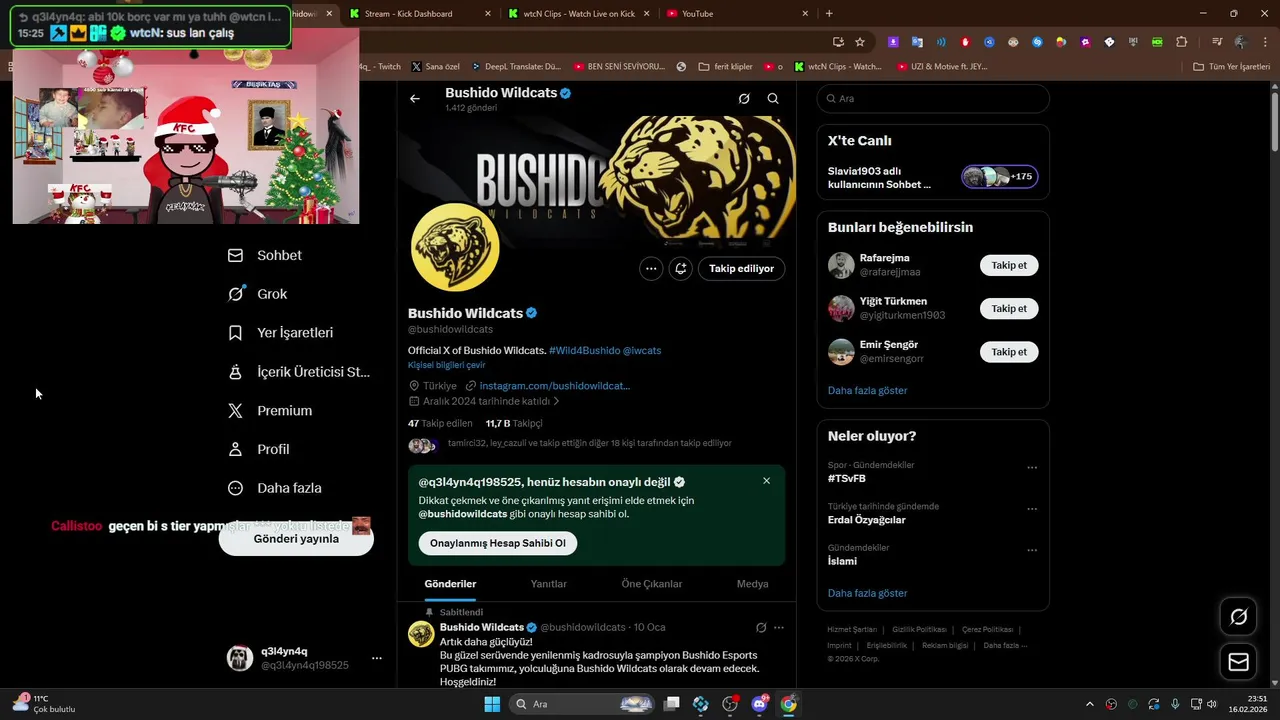
Task: Open Sohbet in the left sidebar
Action: click(x=265, y=255)
